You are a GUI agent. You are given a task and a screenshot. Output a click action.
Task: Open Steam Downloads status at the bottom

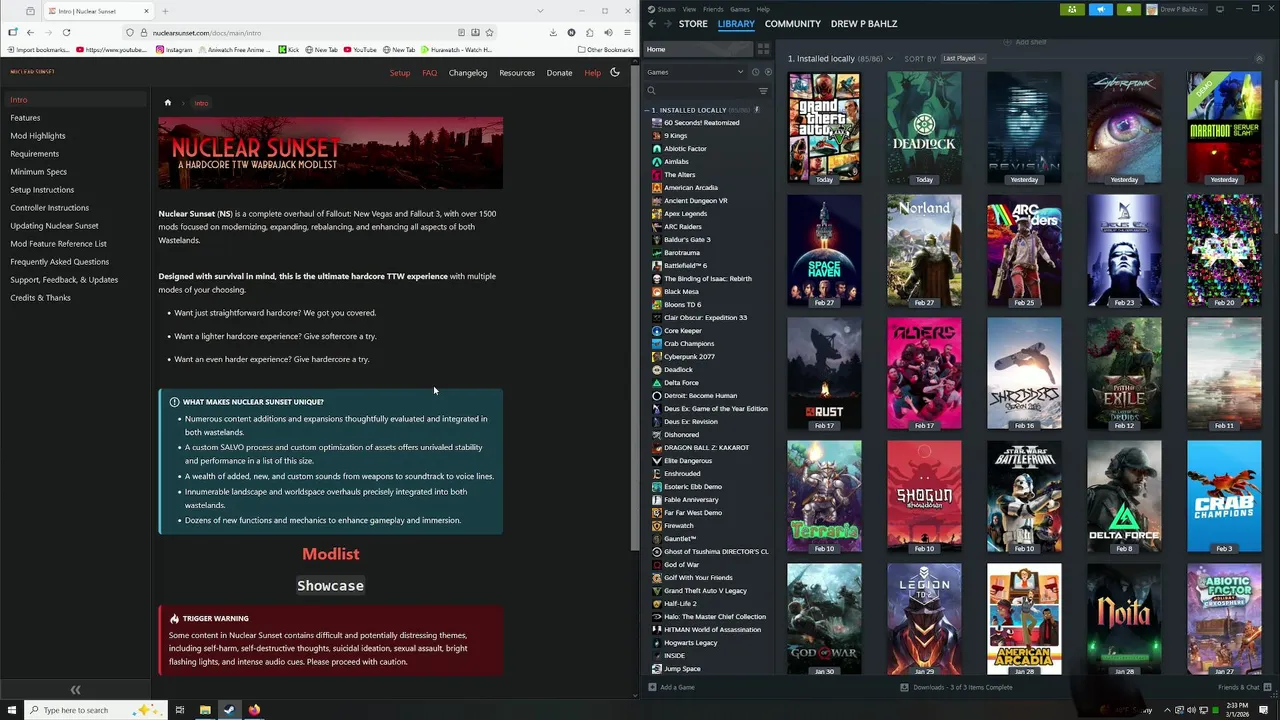[x=956, y=687]
